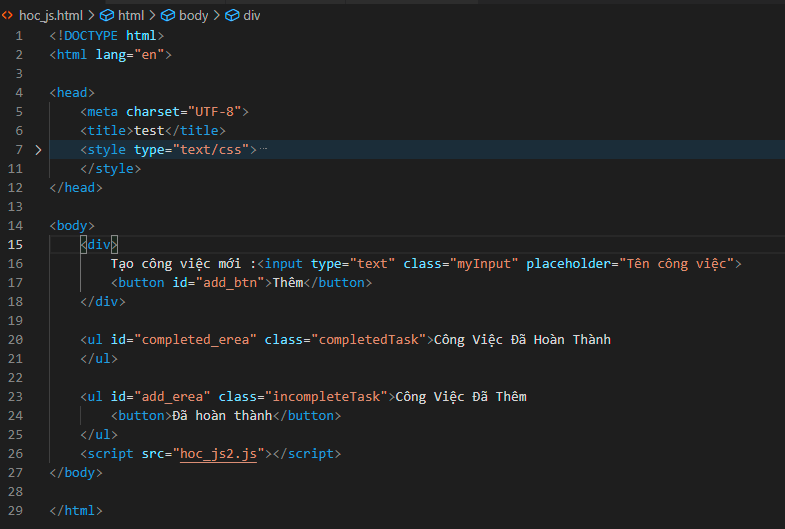
Task: Click line number 15 in gutter
Action: 16,245
